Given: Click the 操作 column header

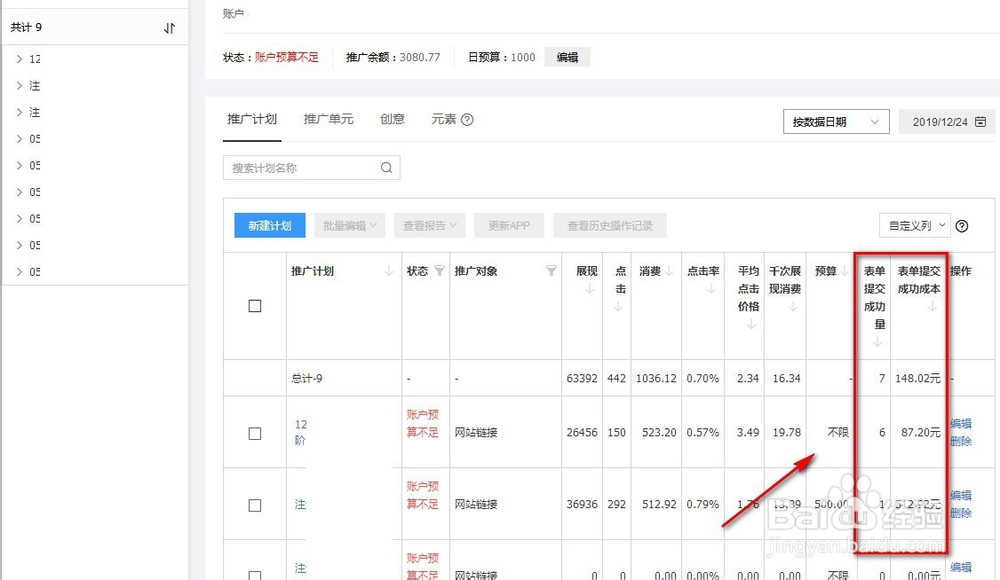Looking at the screenshot, I should pyautogui.click(x=961, y=271).
